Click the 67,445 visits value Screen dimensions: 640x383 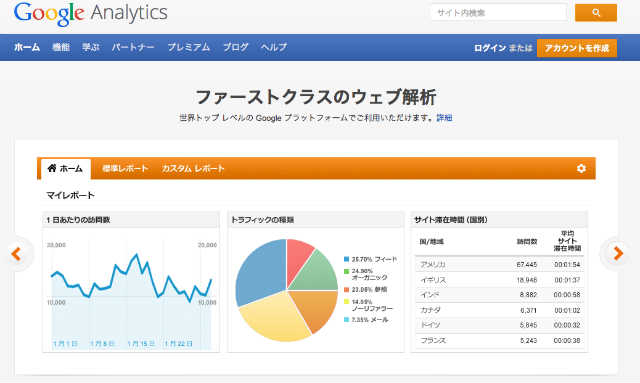[x=527, y=265]
